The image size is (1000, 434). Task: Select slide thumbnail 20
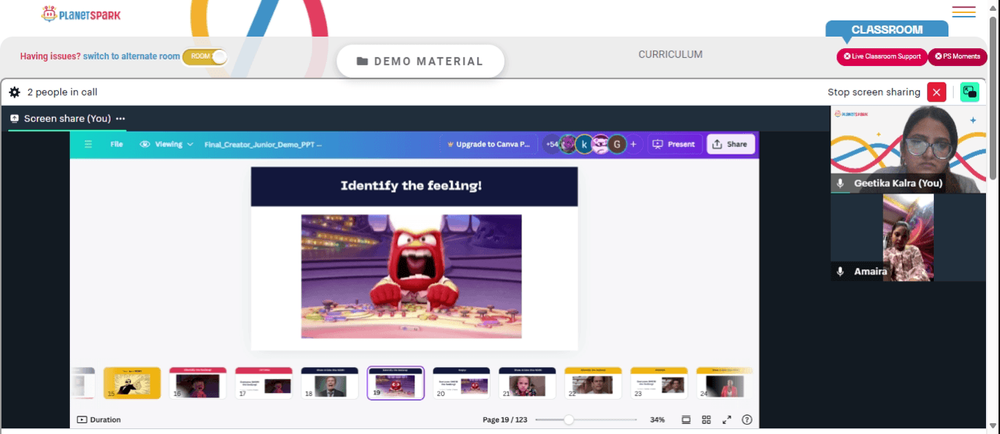pos(461,383)
